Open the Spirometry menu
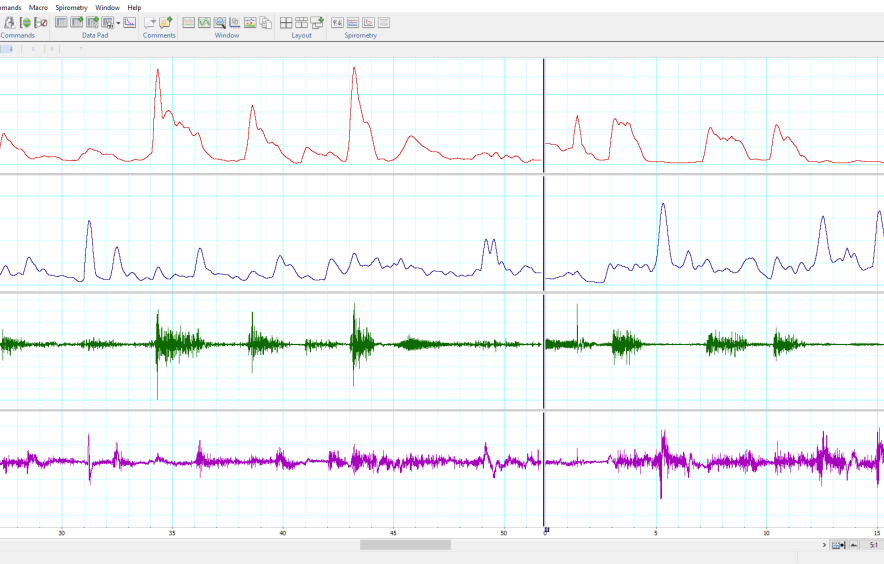The height and width of the screenshot is (564, 884). [71, 7]
